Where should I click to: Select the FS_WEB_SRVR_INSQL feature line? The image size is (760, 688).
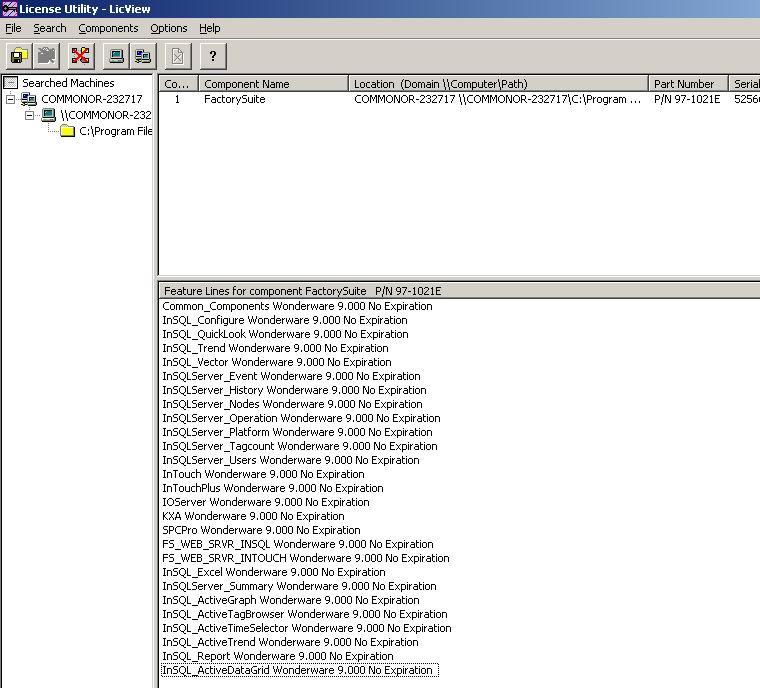pos(298,545)
